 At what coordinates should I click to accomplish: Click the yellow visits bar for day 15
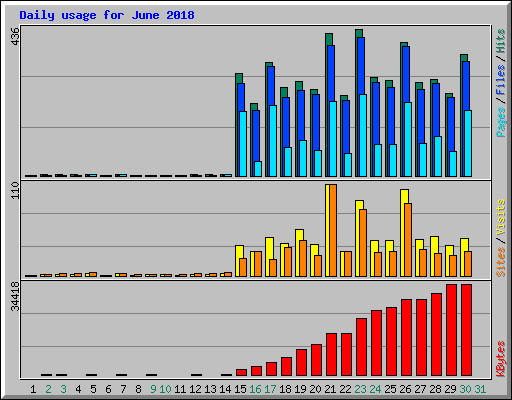pos(238,261)
